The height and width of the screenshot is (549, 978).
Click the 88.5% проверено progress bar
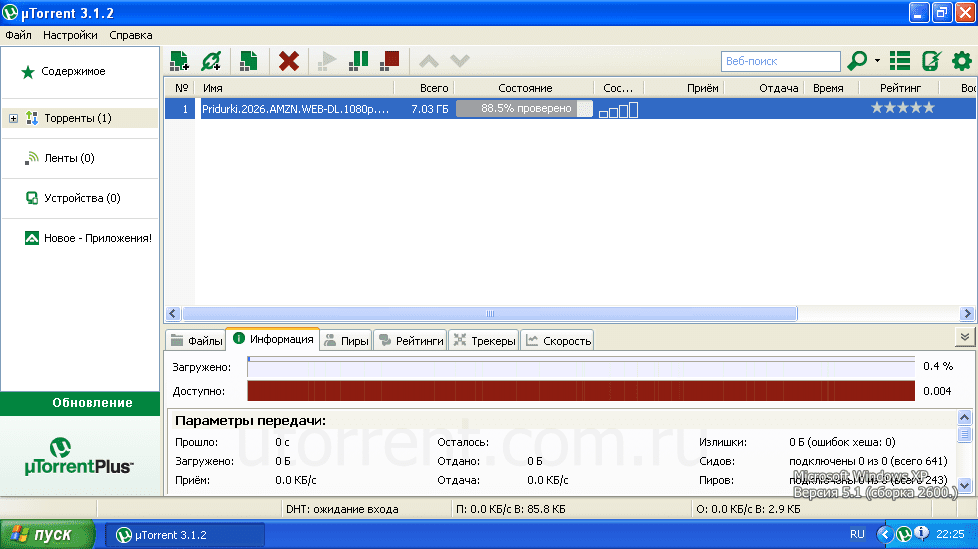point(524,109)
